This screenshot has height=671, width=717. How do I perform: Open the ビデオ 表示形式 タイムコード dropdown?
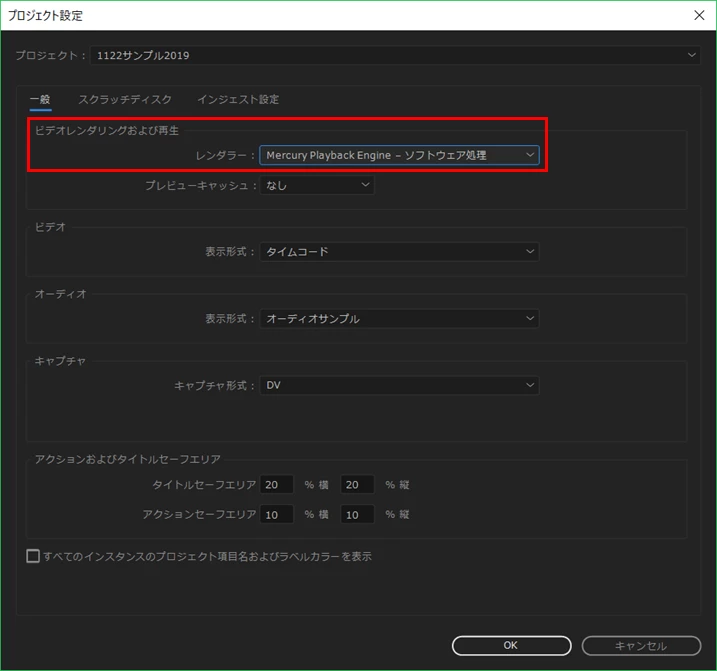point(399,252)
